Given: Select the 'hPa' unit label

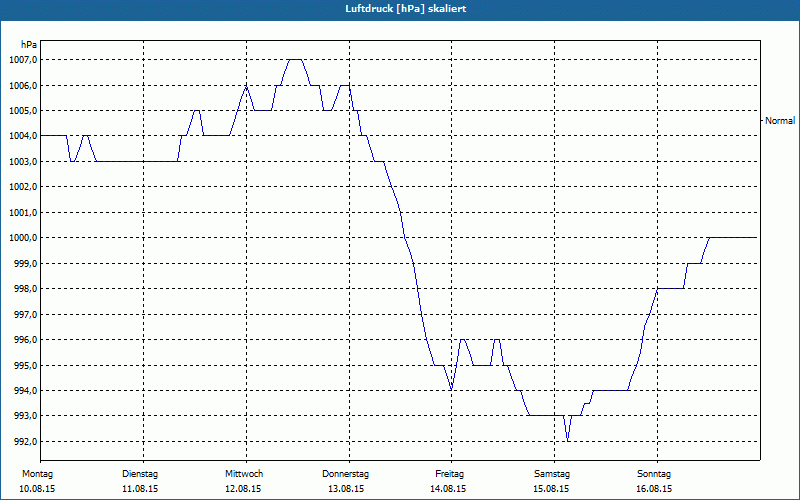Looking at the screenshot, I should tap(29, 45).
